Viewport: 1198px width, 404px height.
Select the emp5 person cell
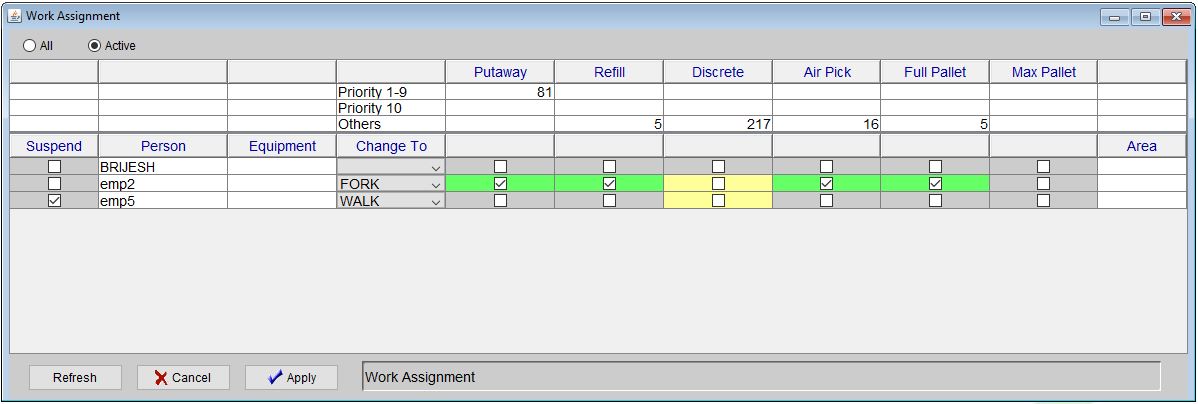[x=163, y=201]
